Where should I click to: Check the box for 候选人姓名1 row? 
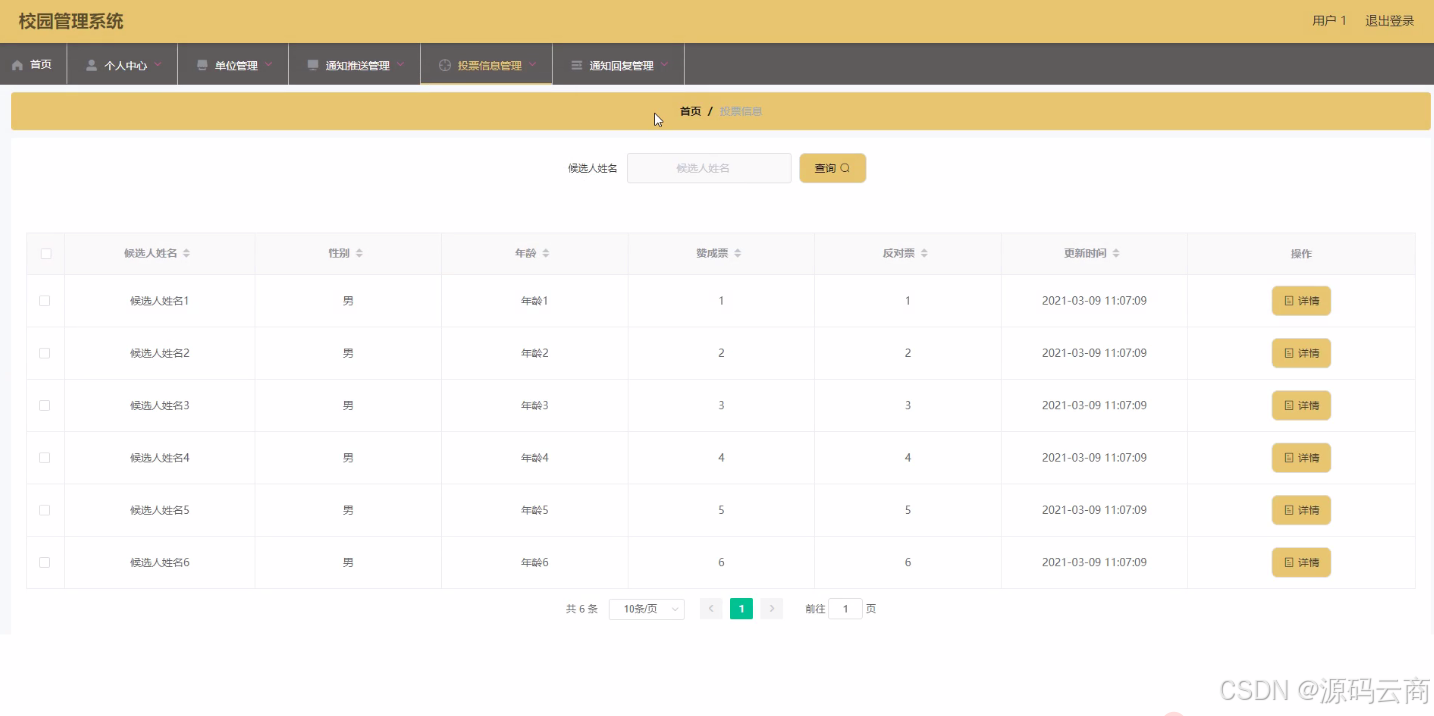tap(45, 301)
